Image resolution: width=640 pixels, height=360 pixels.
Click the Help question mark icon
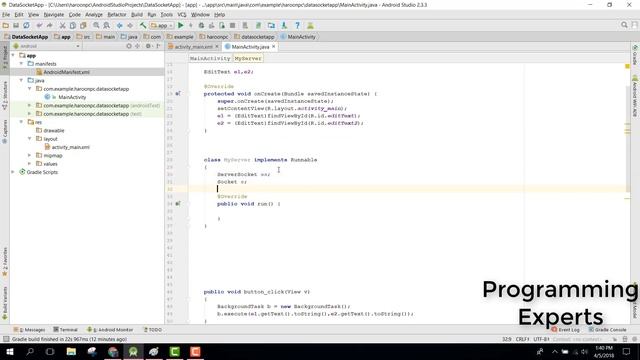[297, 25]
